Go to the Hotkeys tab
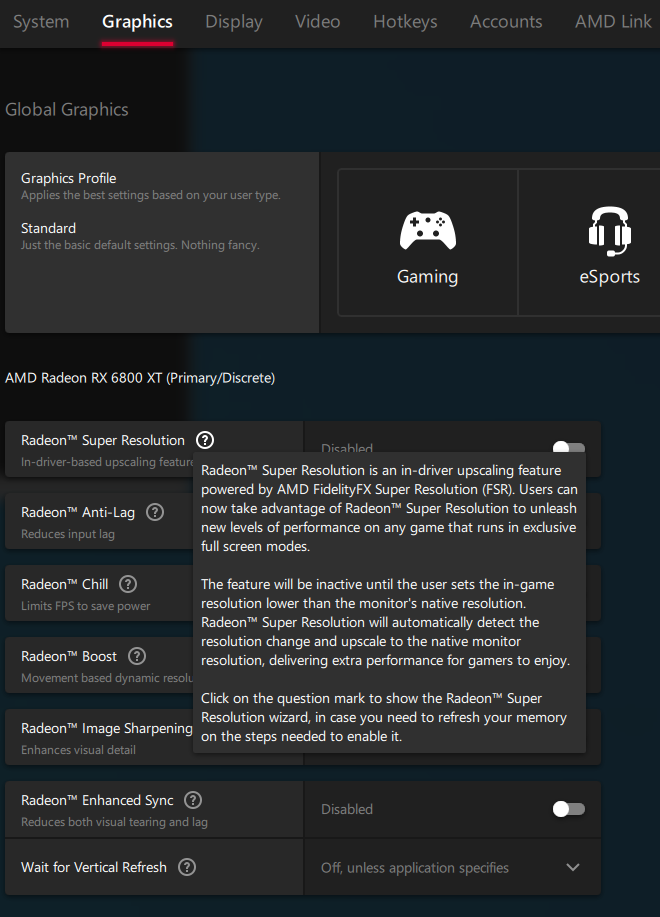 405,22
